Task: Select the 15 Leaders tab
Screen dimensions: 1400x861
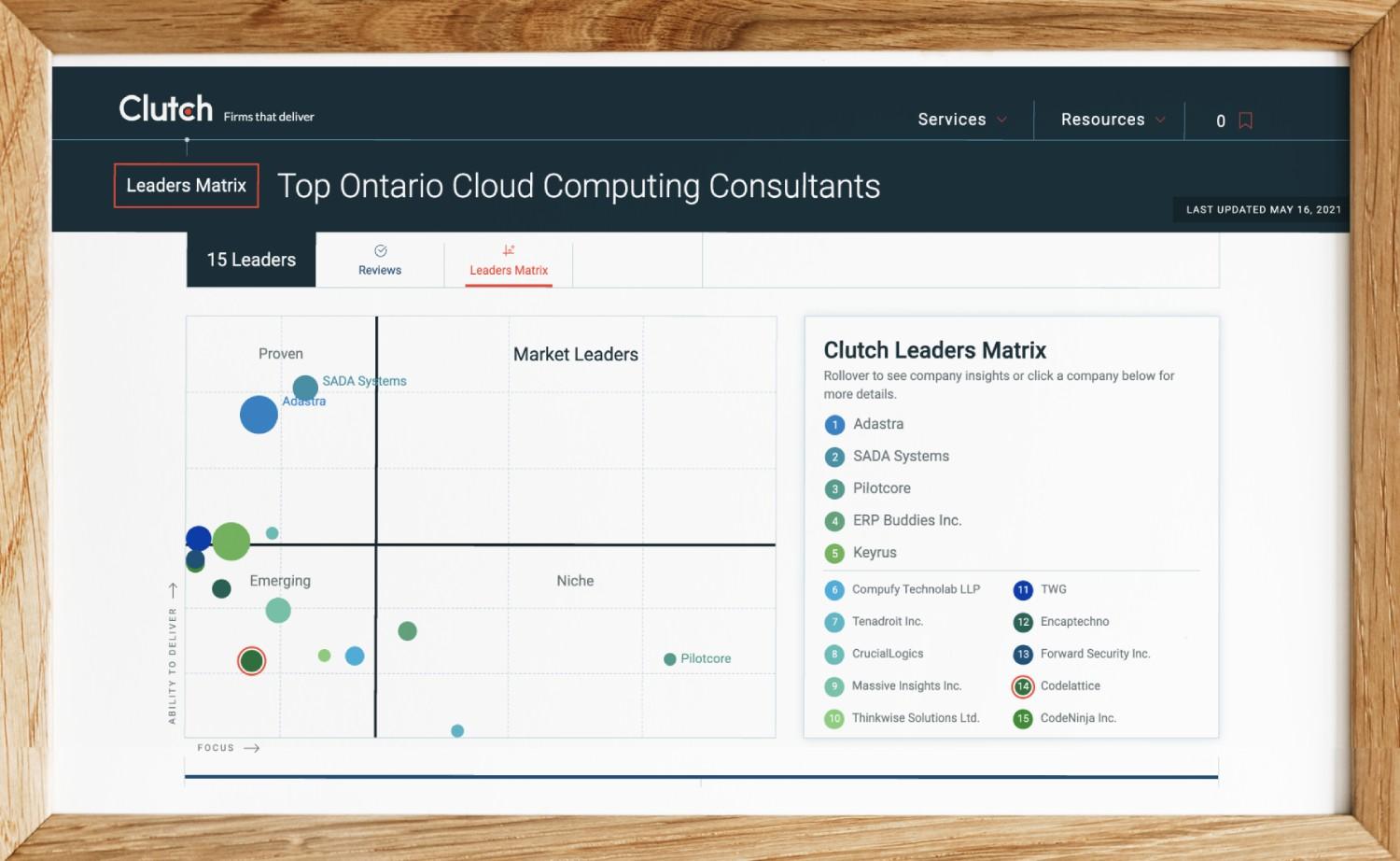Action: [251, 260]
